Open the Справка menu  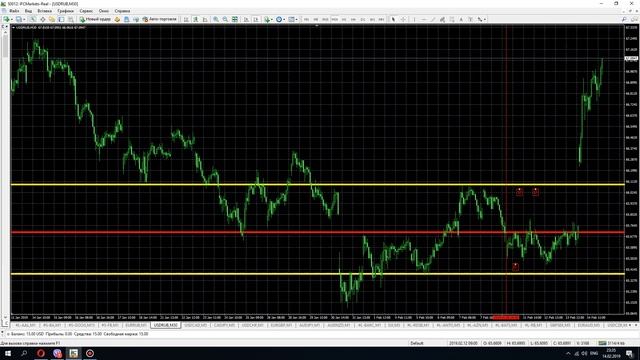click(122, 11)
